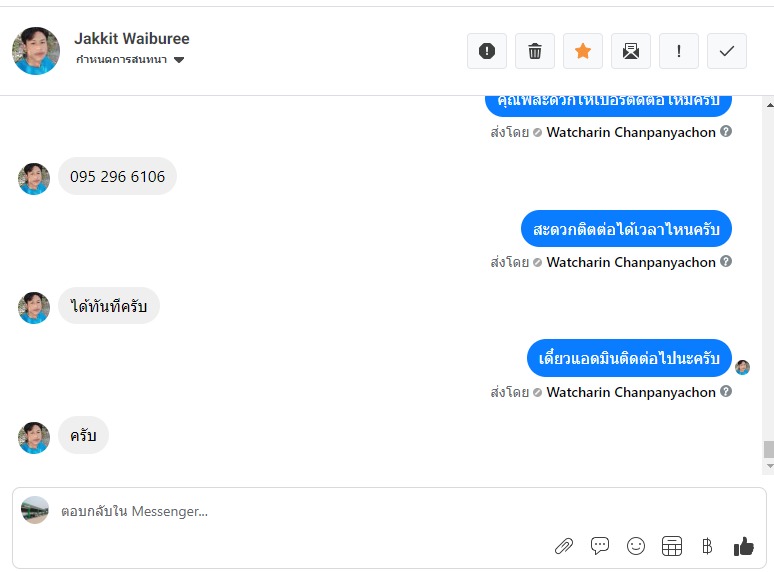This screenshot has width=774, height=572.
Task: Click the paperclip attach file icon
Action: click(563, 546)
